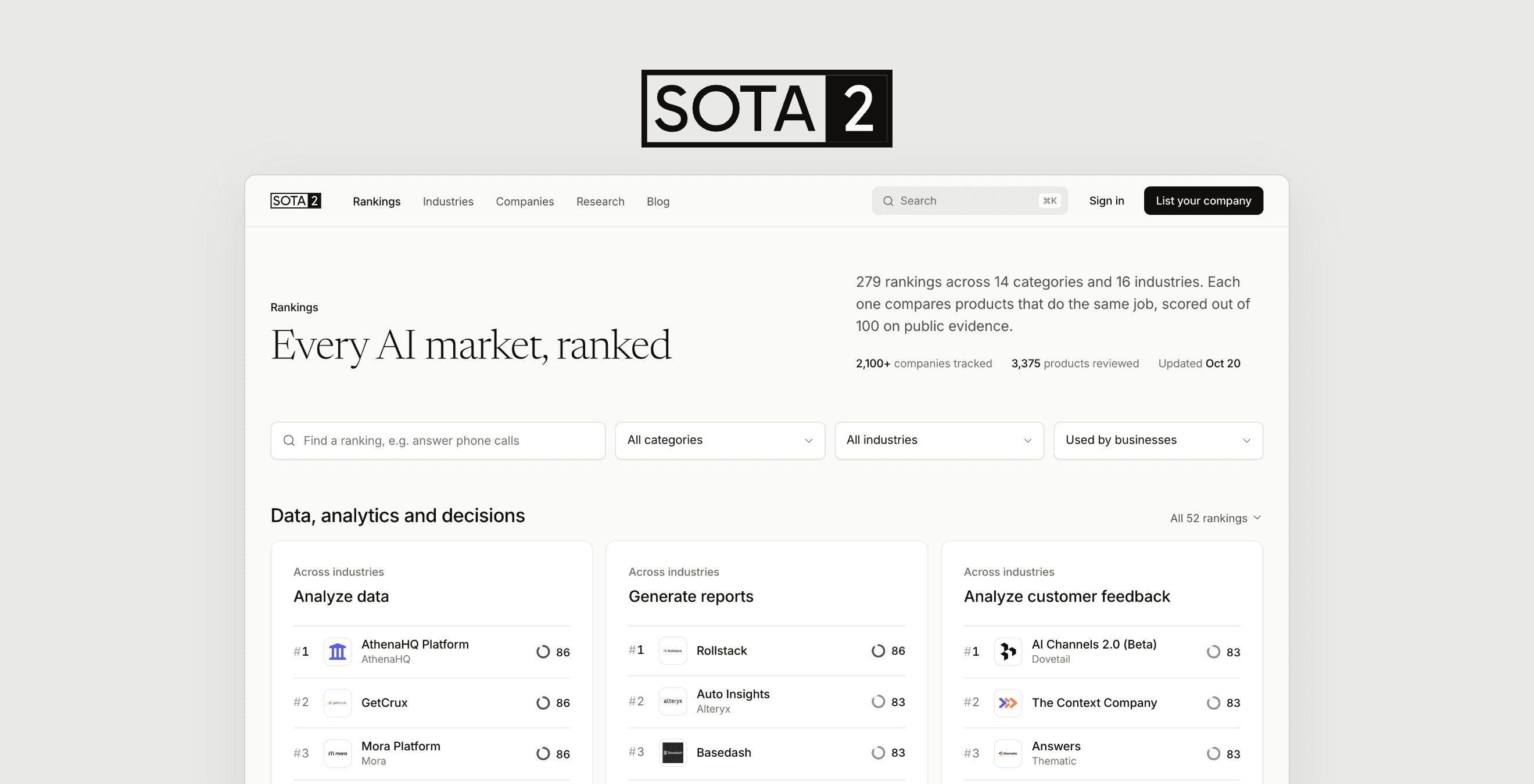Click the List your company button
The width and height of the screenshot is (1534, 784).
(1203, 200)
